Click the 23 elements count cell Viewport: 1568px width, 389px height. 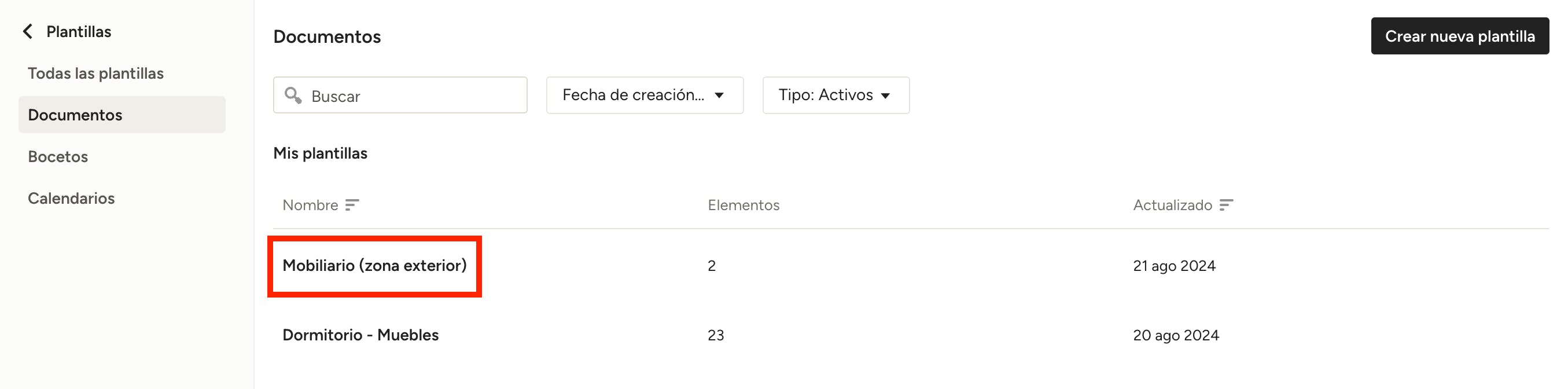[x=715, y=335]
